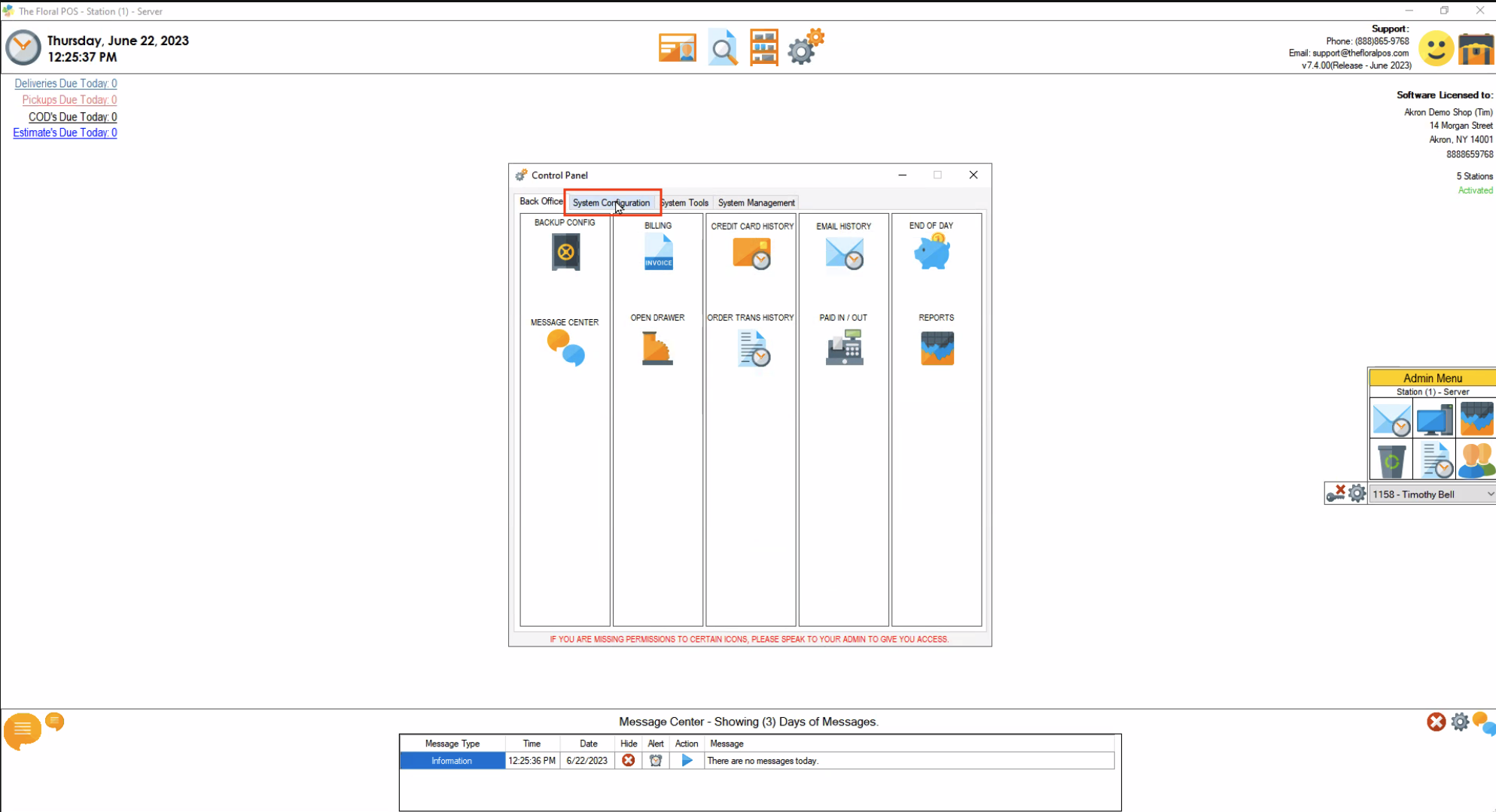The width and height of the screenshot is (1496, 812).
Task: Click the smiley face icon at top right
Action: coord(1436,49)
